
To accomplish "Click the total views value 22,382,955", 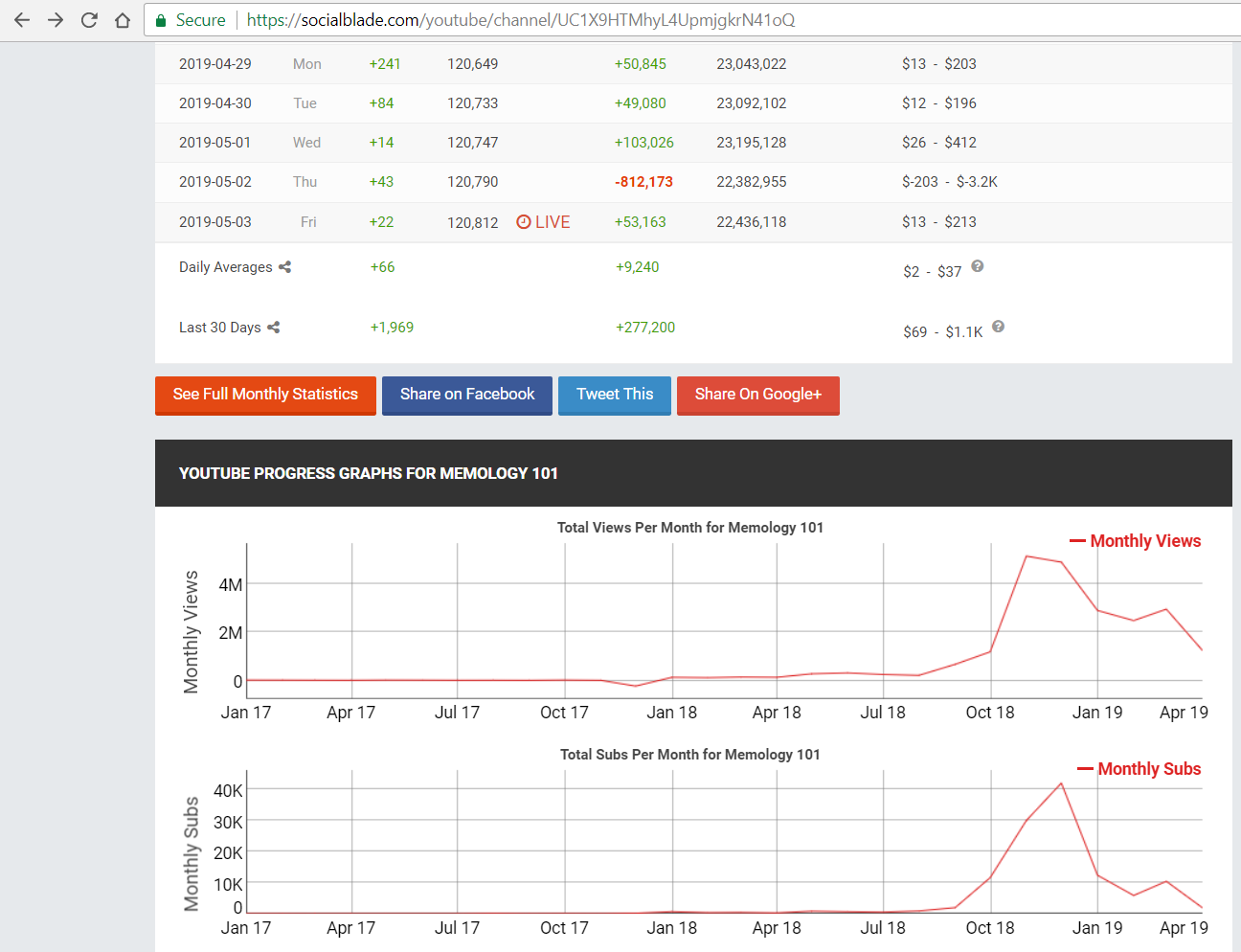I will coord(752,182).
